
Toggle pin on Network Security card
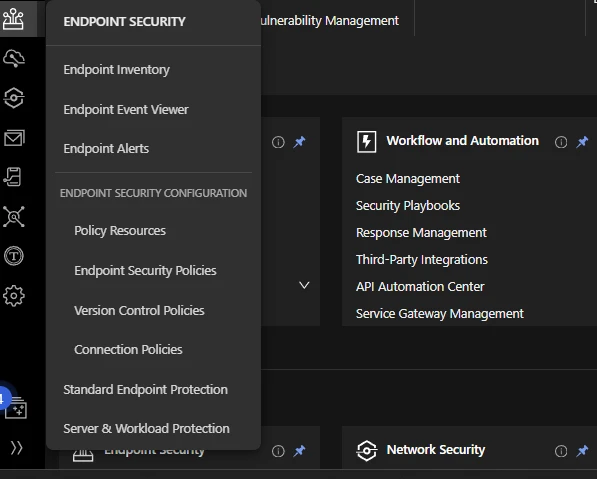click(582, 451)
